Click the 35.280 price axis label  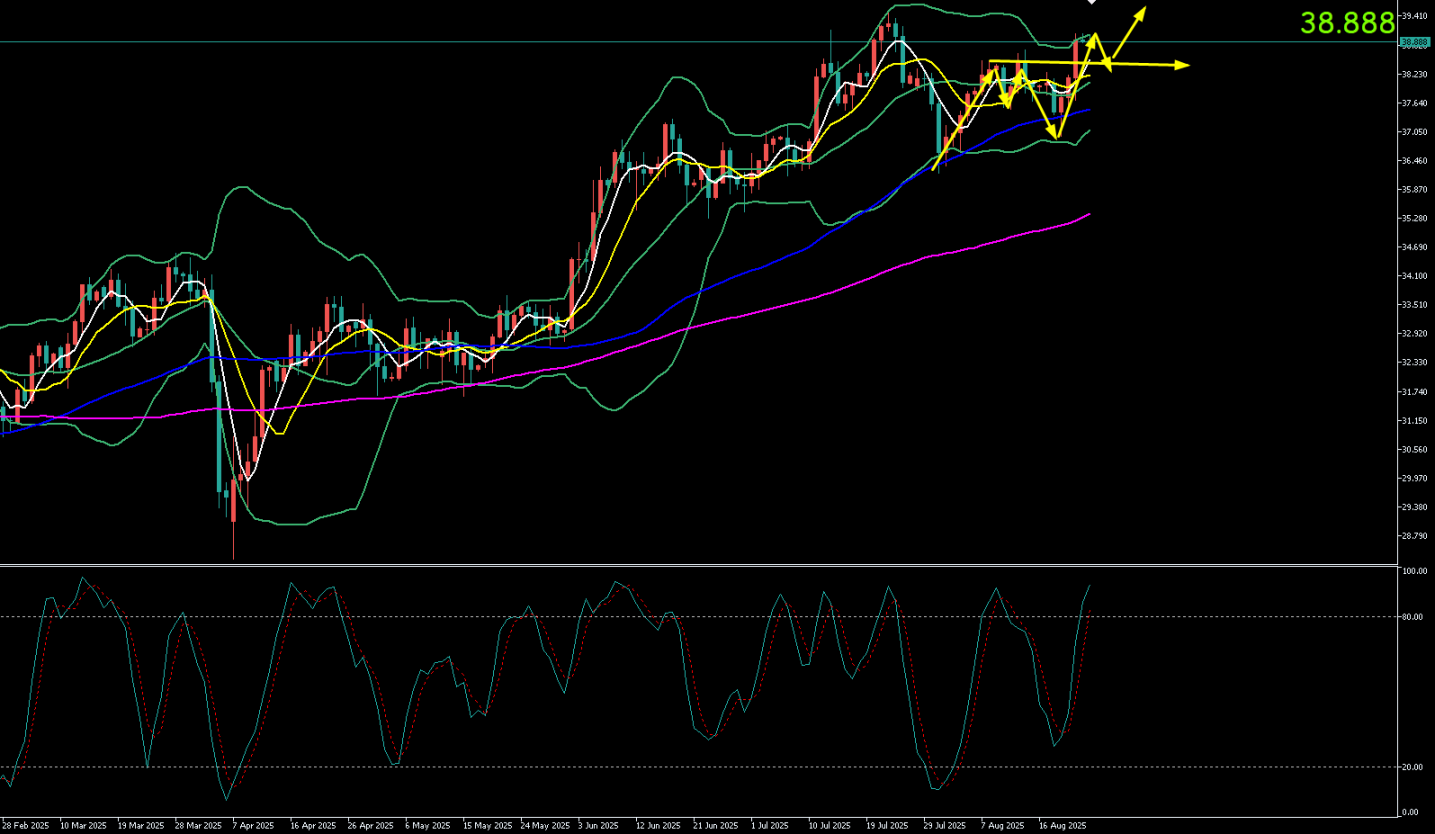(1414, 218)
